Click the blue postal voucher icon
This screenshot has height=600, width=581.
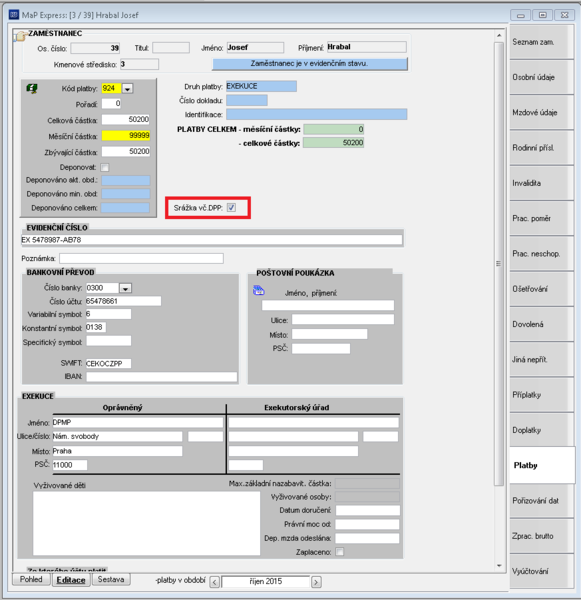pos(259,290)
